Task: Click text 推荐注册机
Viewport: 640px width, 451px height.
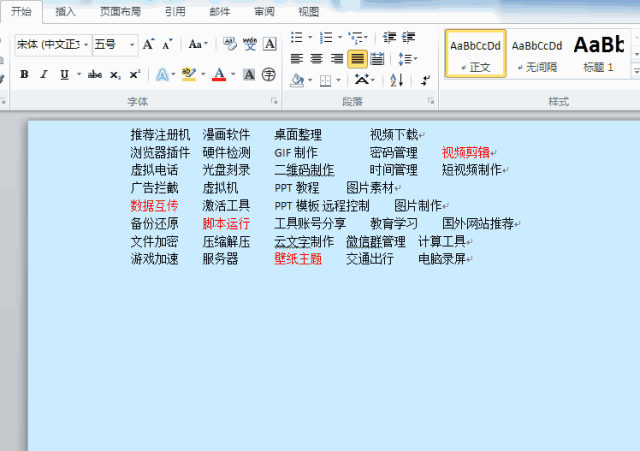Action: (160, 135)
